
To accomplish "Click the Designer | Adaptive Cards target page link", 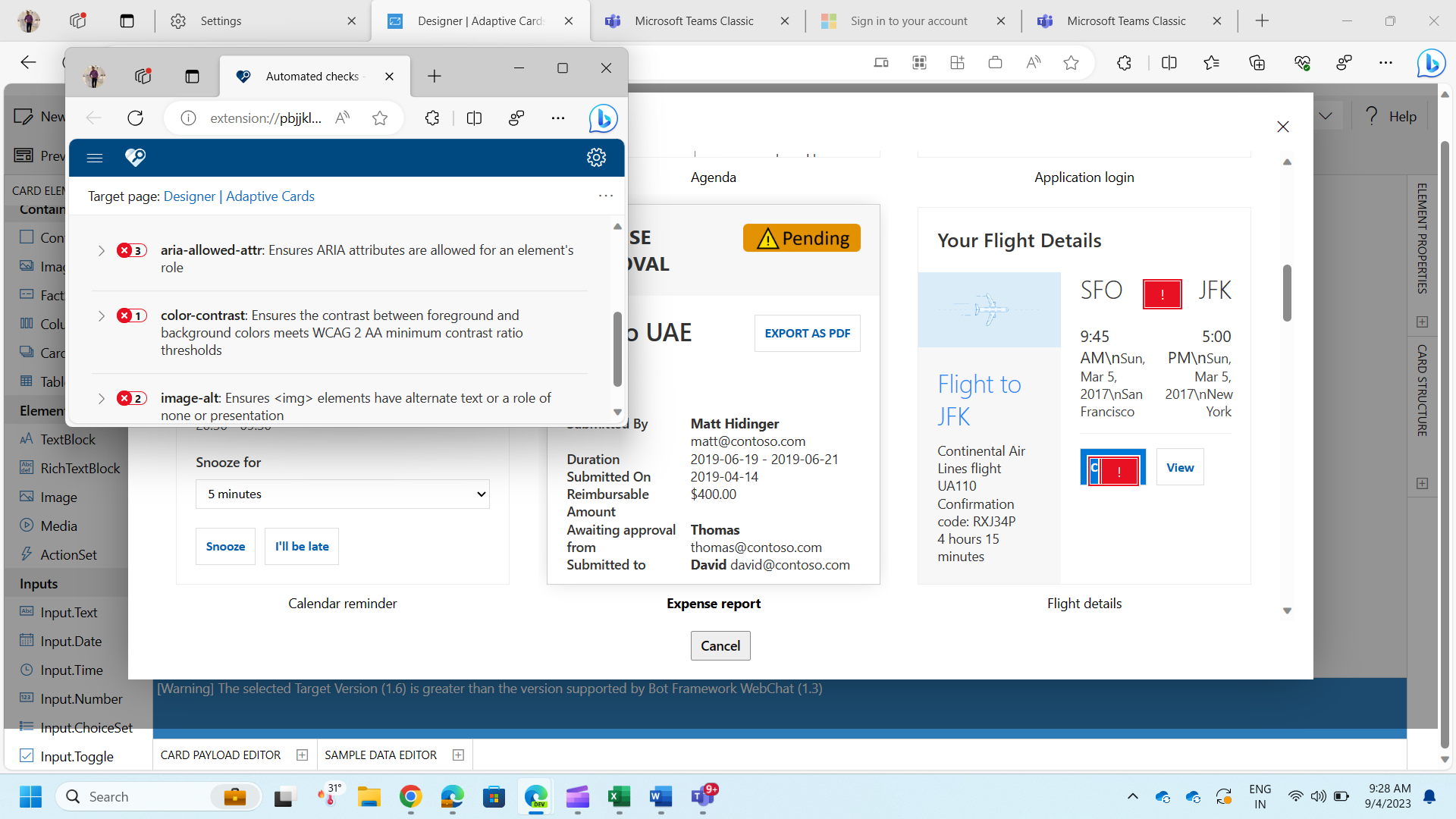I will pyautogui.click(x=239, y=196).
